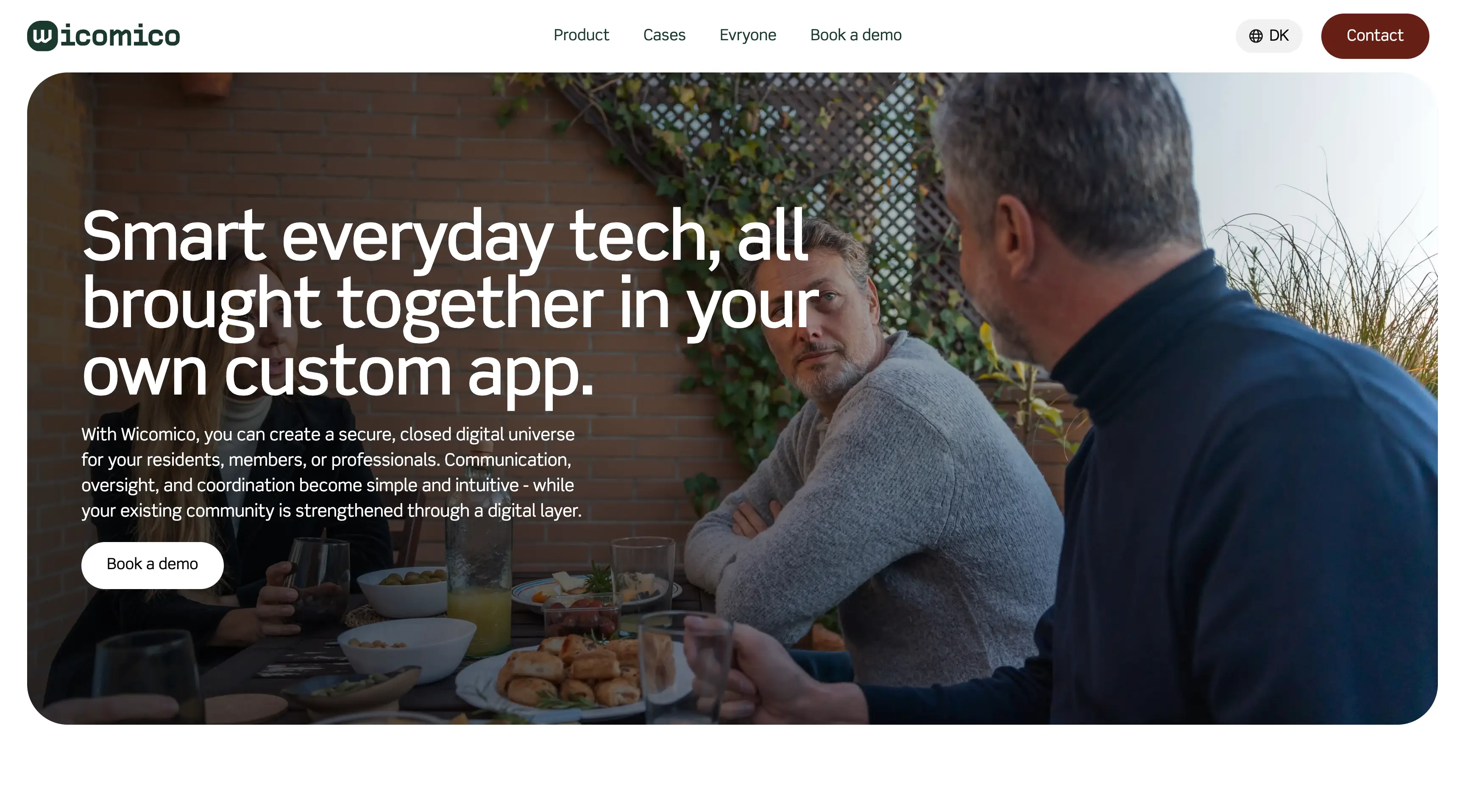Click the dark red Contact button

click(x=1375, y=36)
